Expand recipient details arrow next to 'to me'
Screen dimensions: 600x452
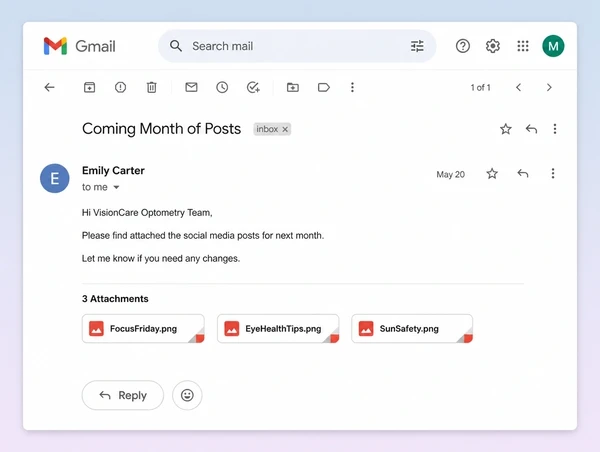(x=116, y=187)
